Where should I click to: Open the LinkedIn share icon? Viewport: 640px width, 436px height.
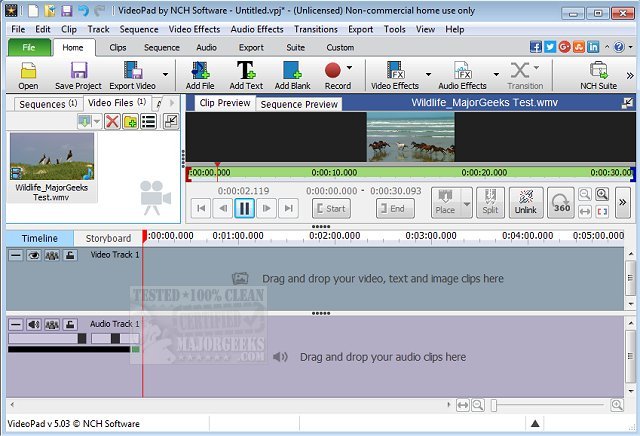pyautogui.click(x=593, y=47)
